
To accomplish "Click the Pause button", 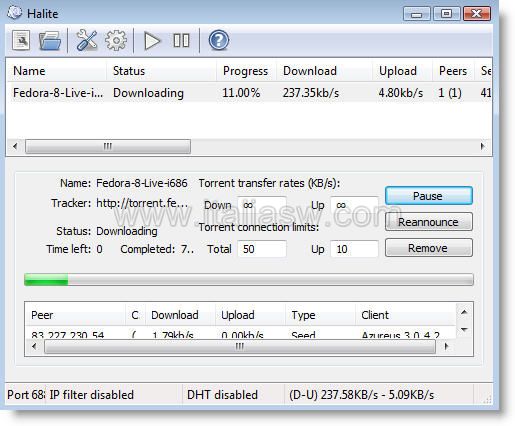I will tap(429, 196).
